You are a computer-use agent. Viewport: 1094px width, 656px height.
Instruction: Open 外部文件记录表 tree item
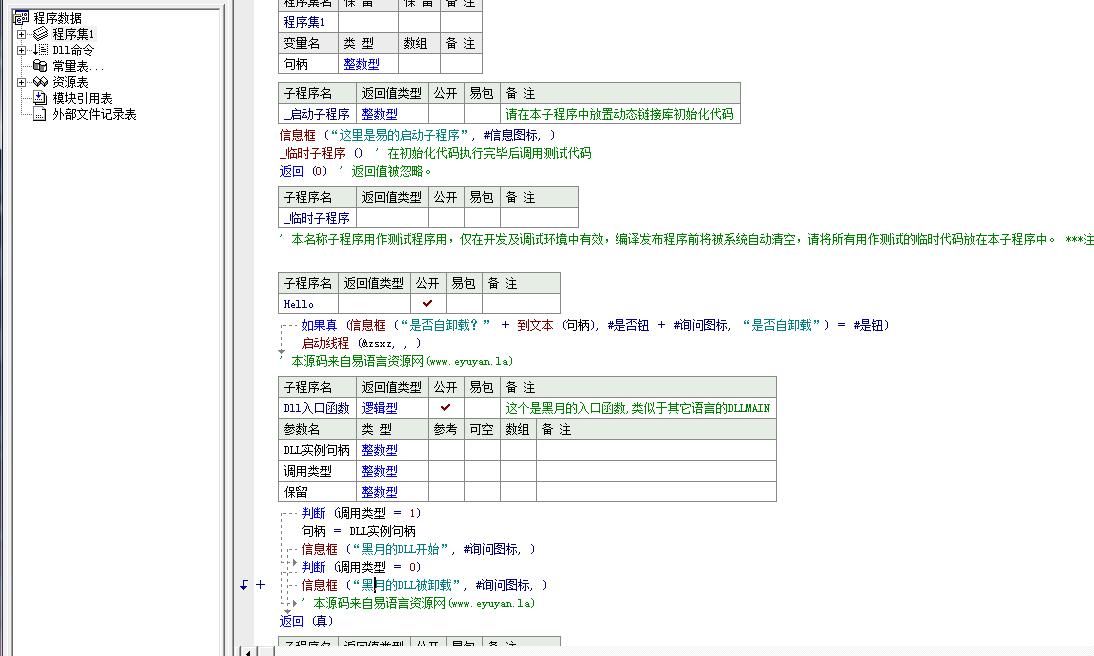click(94, 114)
